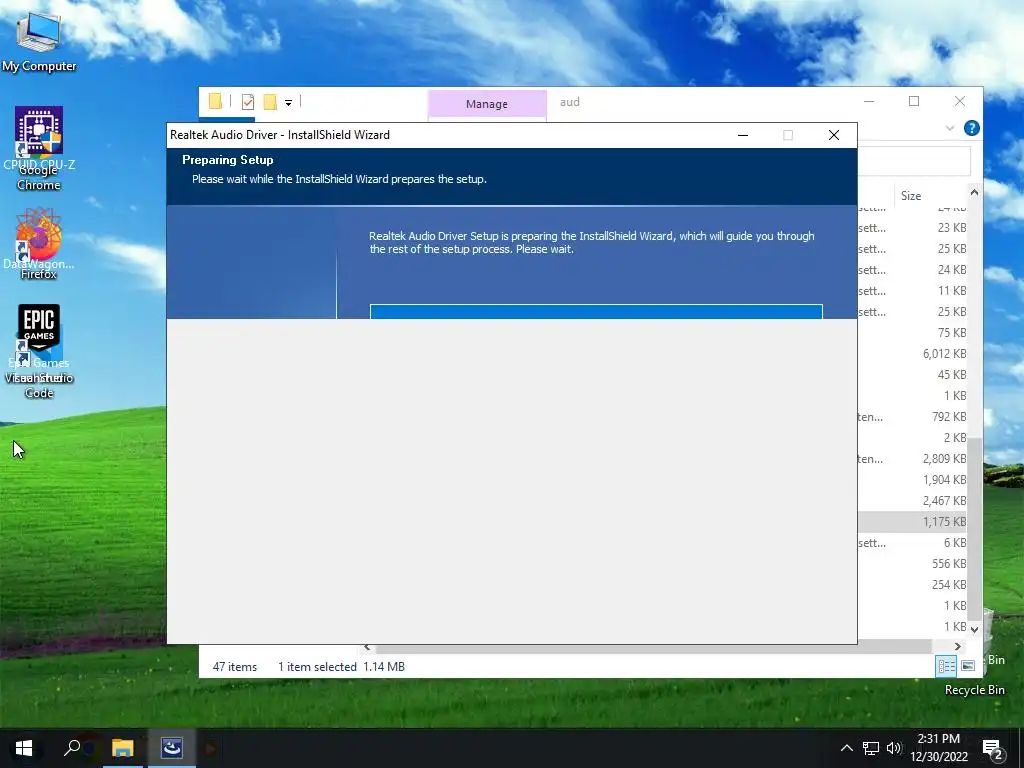1024x768 pixels.
Task: Open the Manage tab in File Explorer
Action: tap(487, 104)
